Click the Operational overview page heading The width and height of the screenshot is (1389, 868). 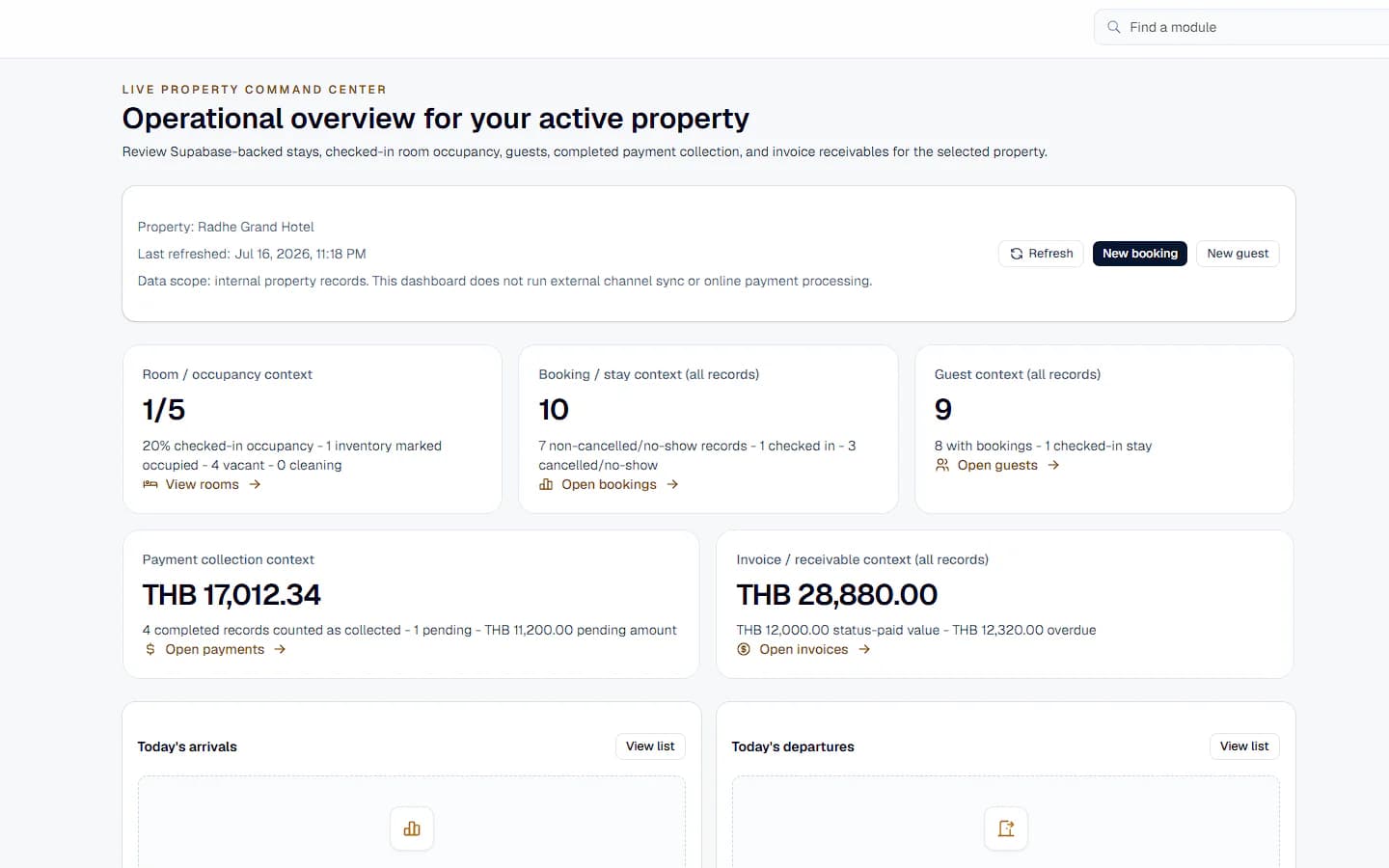436,119
